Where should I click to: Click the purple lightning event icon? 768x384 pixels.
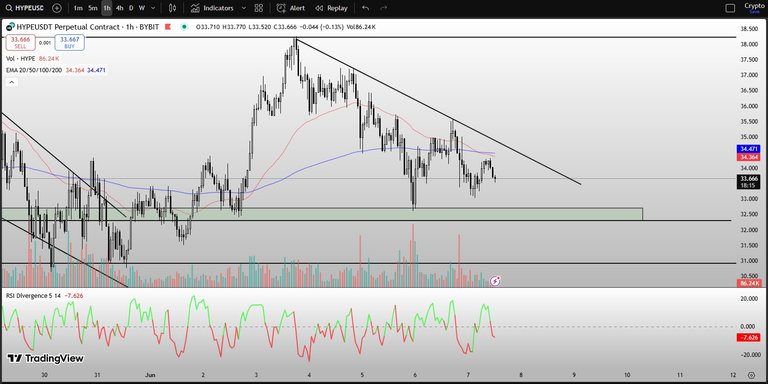[495, 281]
